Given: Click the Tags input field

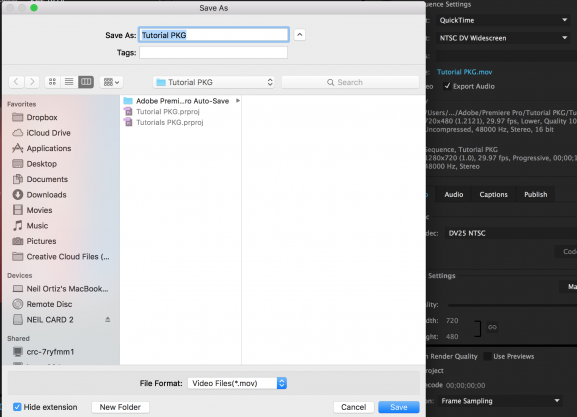Looking at the screenshot, I should click(x=213, y=53).
